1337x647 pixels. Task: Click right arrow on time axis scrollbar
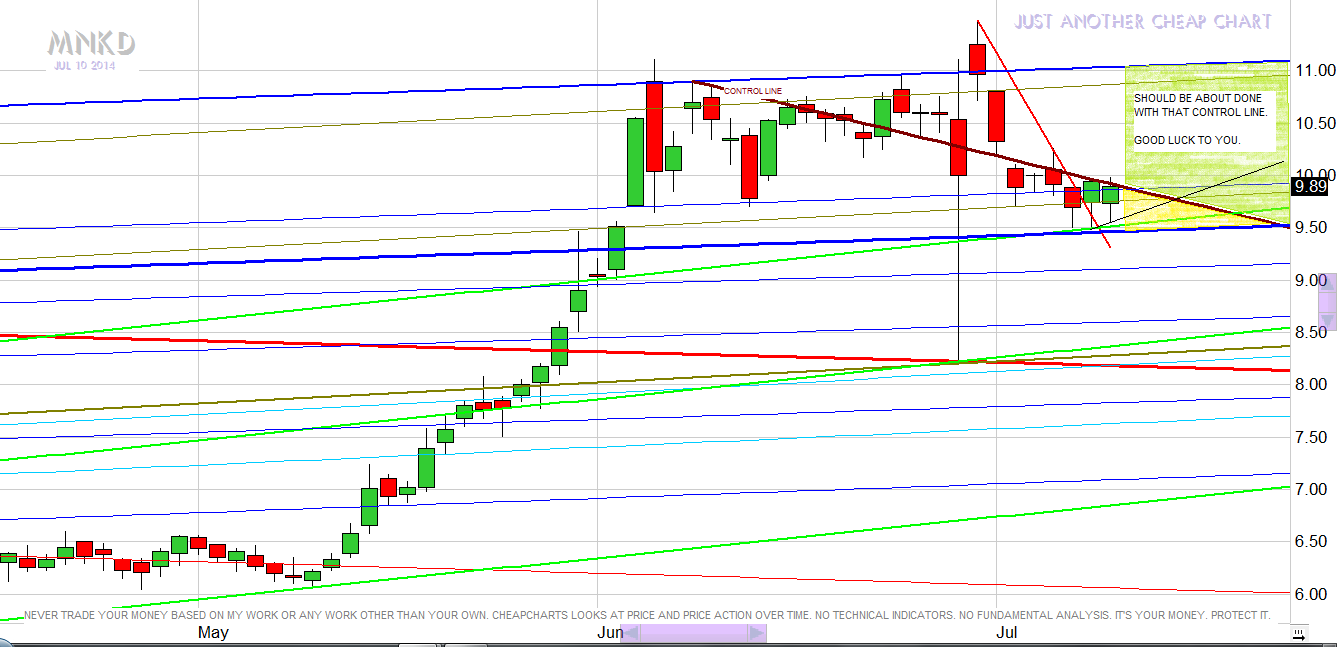(x=757, y=633)
